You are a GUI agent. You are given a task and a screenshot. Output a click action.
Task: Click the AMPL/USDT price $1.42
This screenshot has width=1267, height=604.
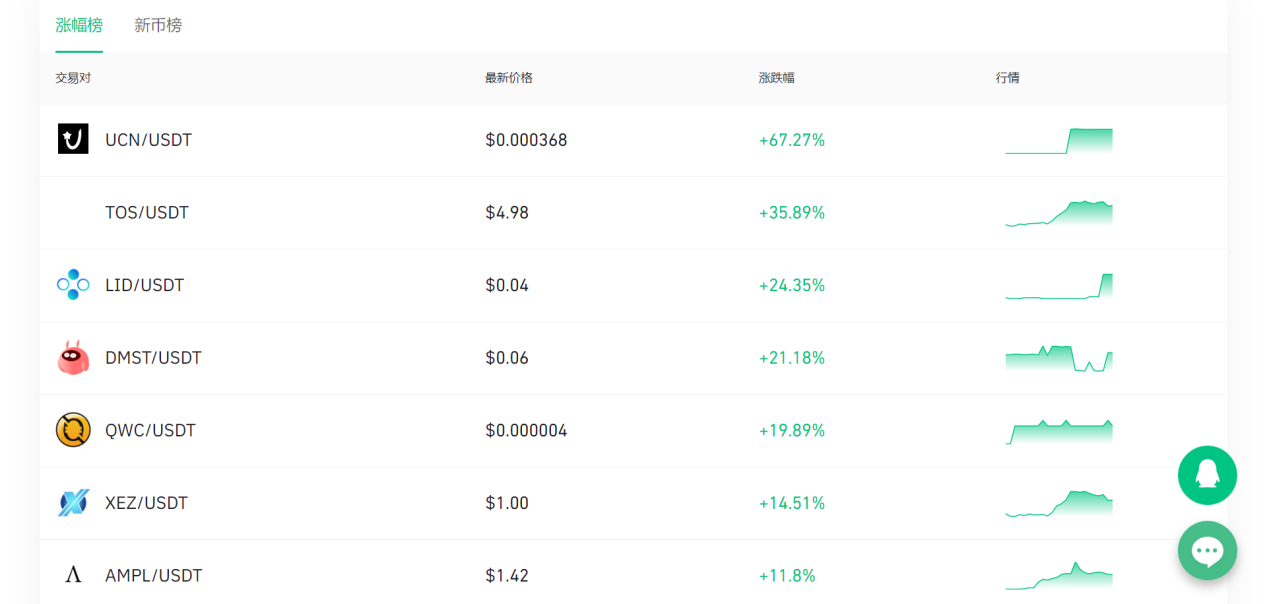coord(507,575)
